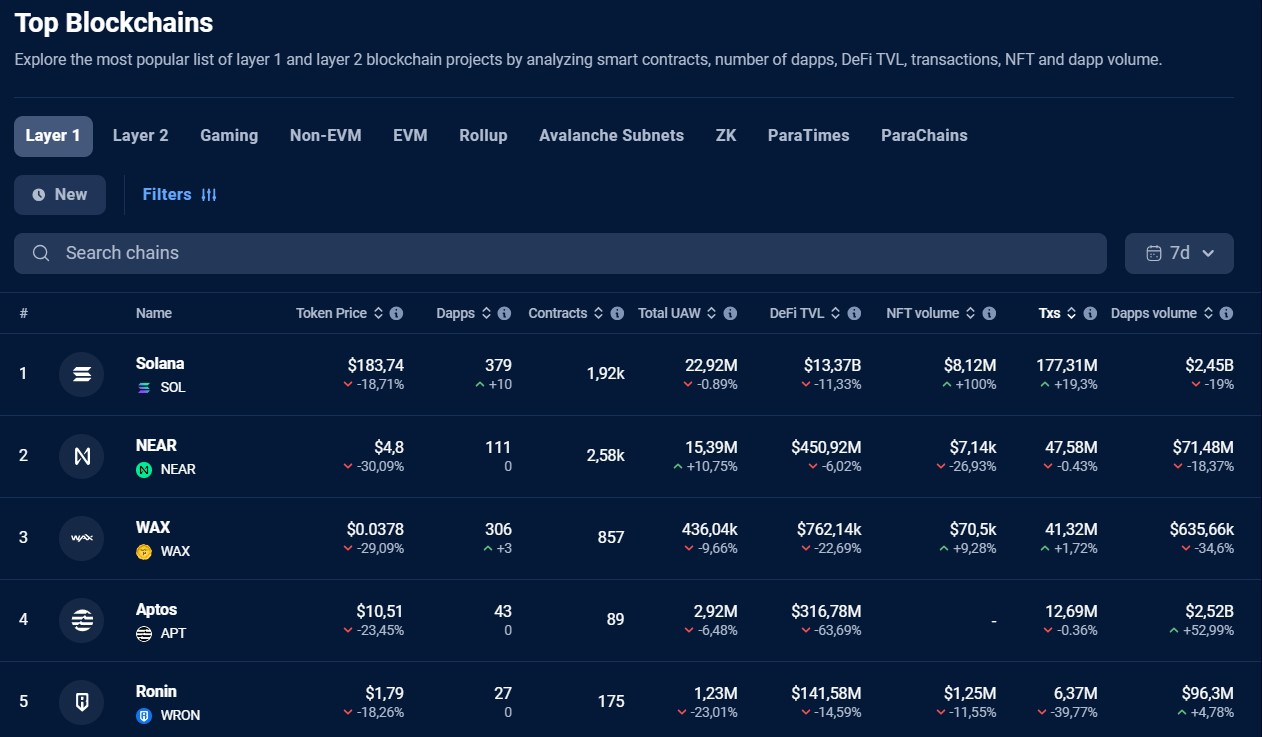Switch to the ZK tab
Viewport: 1262px width, 737px height.
click(726, 136)
